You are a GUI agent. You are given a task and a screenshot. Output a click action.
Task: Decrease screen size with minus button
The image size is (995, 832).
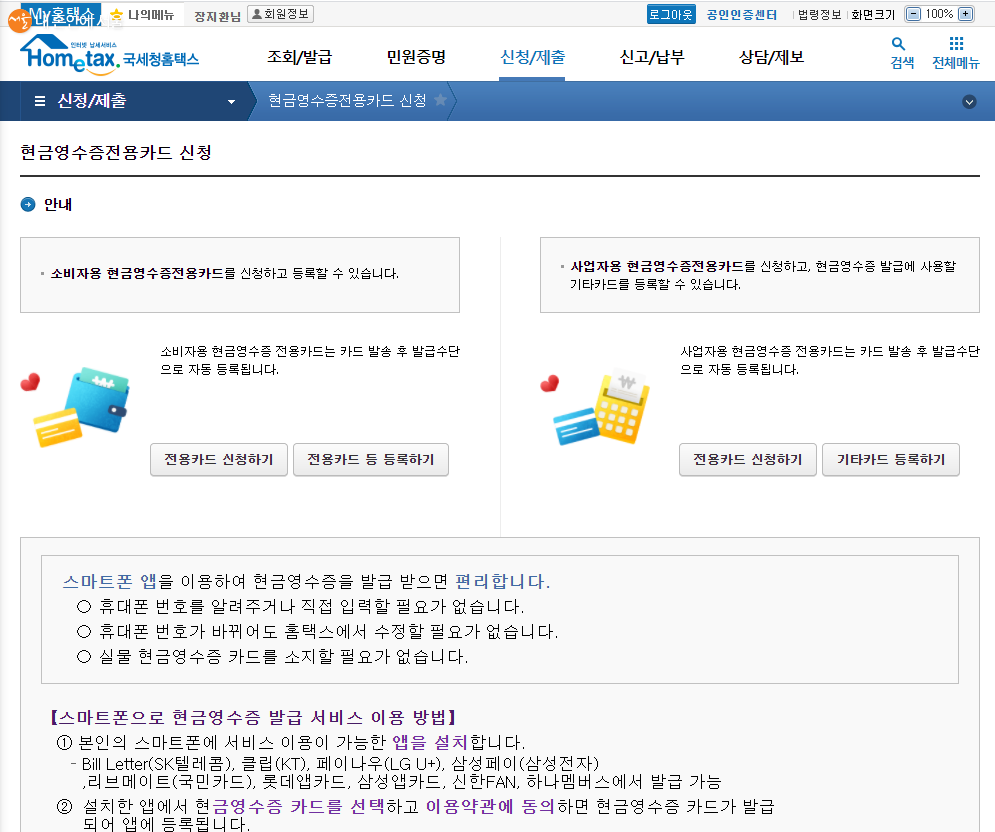(912, 14)
